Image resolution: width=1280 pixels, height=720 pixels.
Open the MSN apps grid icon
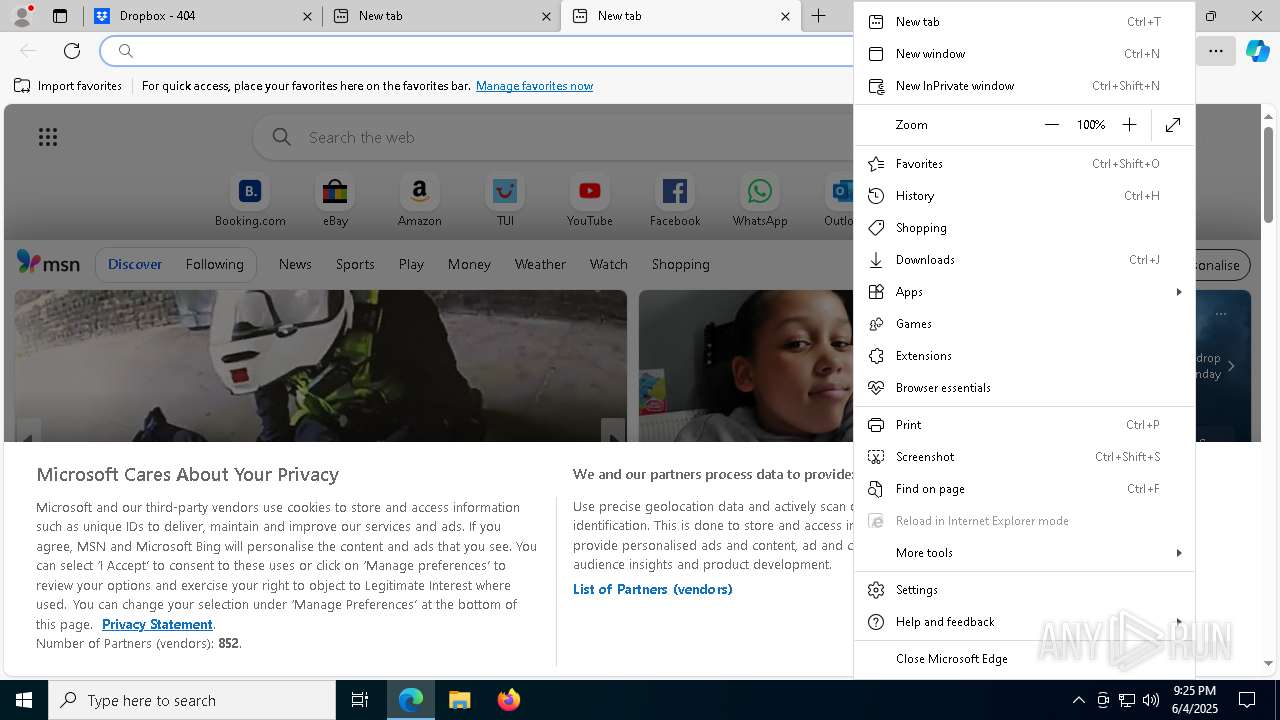pos(48,137)
